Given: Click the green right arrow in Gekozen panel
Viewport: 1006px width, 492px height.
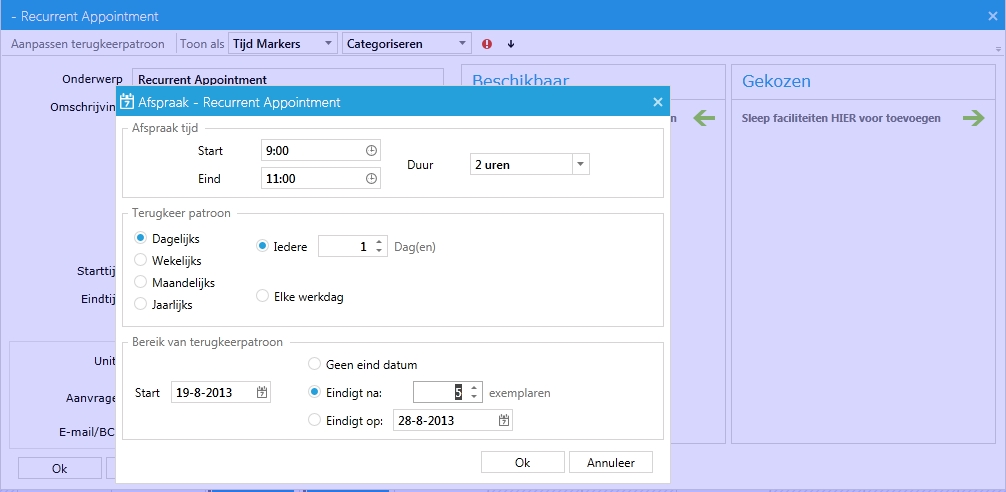Looking at the screenshot, I should (973, 118).
